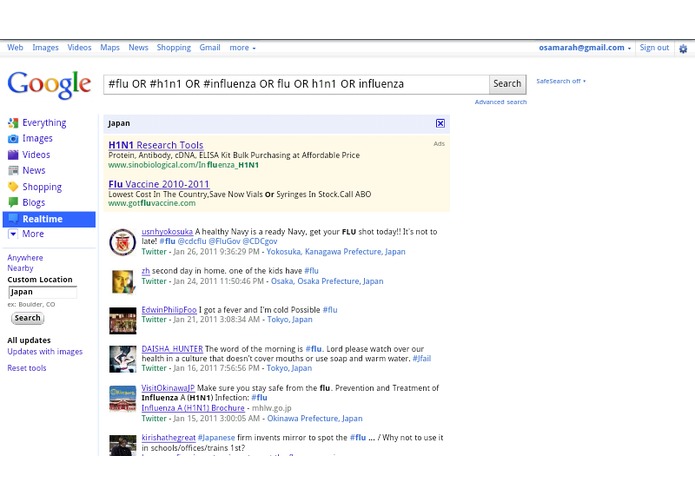Open Osaka, Osaka Prefecture, Japan location
Screen dimensions: 695x494
327,281
